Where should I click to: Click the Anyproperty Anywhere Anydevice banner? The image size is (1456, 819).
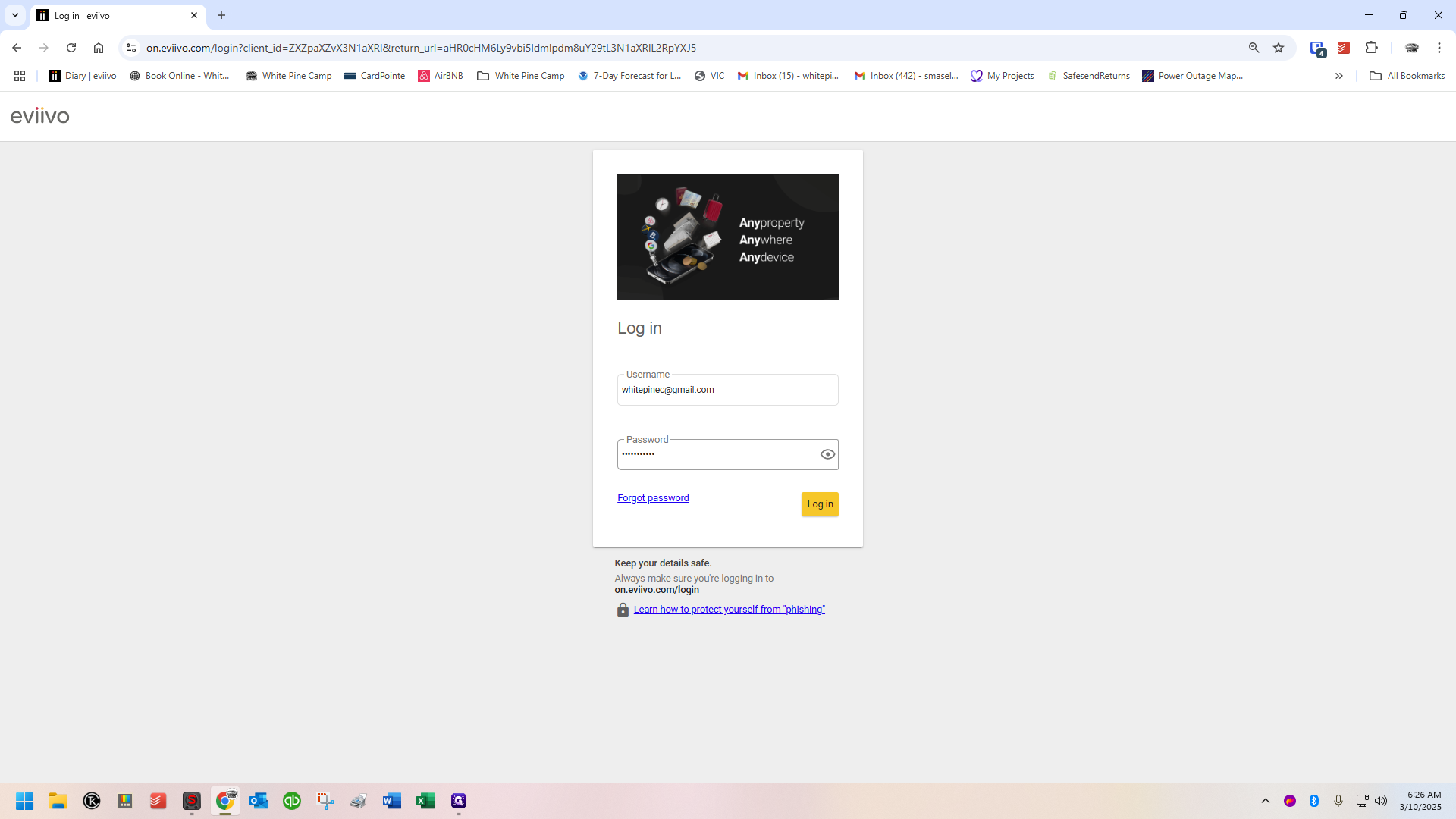pyautogui.click(x=728, y=237)
